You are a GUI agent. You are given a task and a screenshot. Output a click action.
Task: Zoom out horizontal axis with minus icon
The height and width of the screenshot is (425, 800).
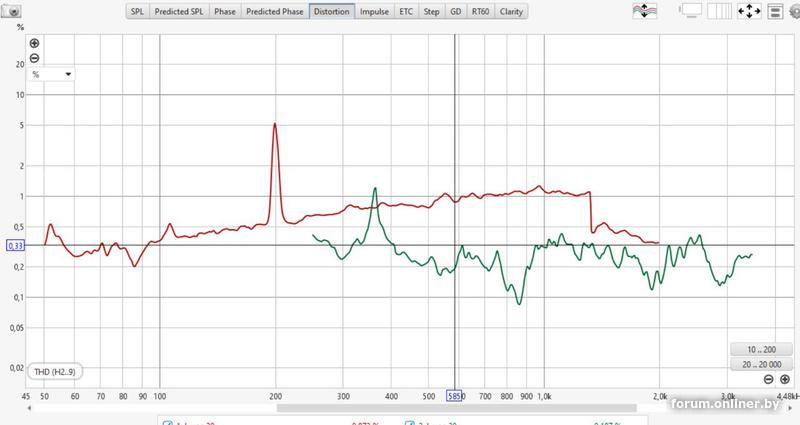click(768, 379)
